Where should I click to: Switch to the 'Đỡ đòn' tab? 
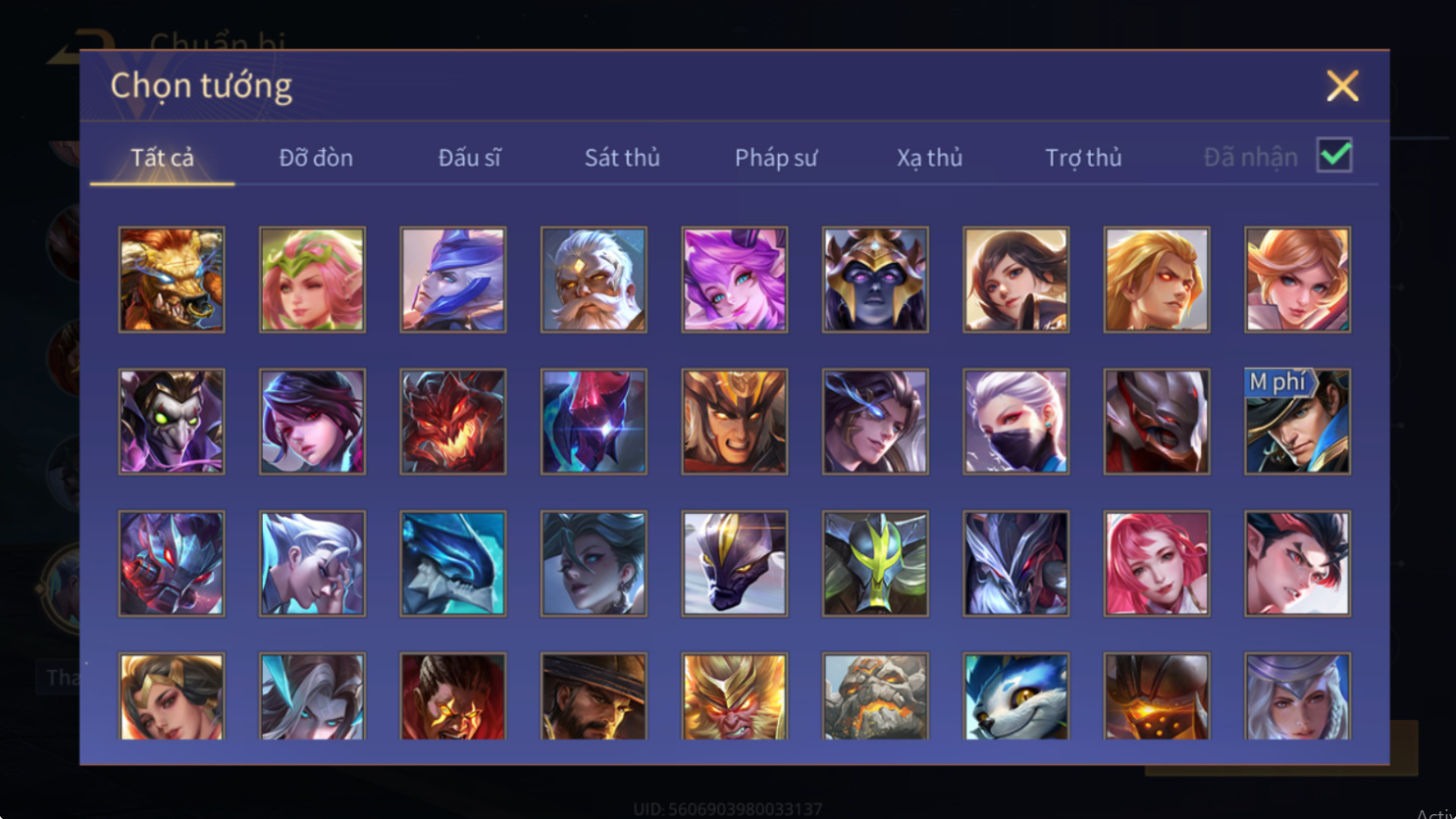click(316, 157)
